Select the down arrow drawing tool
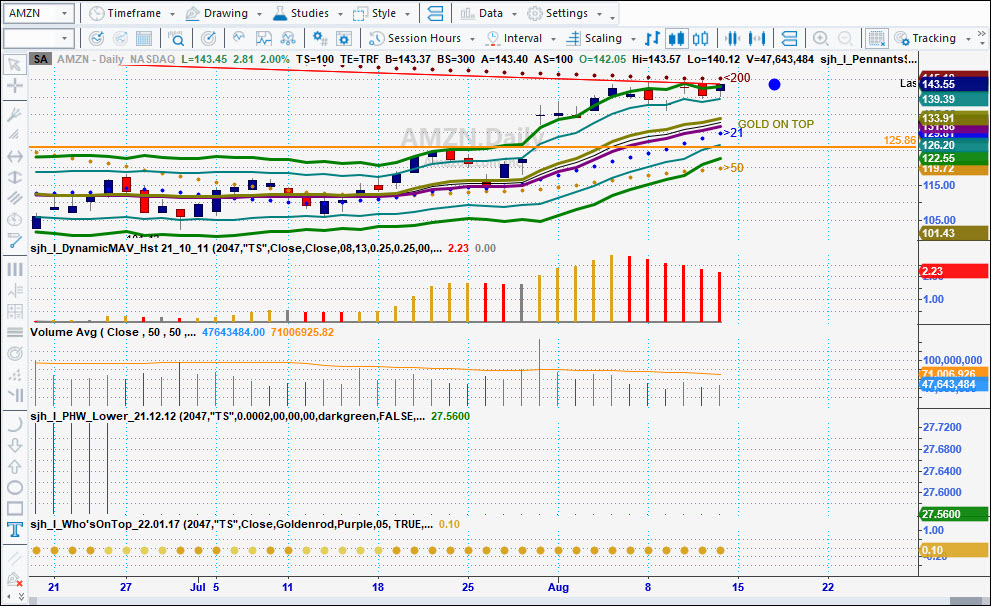The height and width of the screenshot is (606, 991). pos(15,445)
